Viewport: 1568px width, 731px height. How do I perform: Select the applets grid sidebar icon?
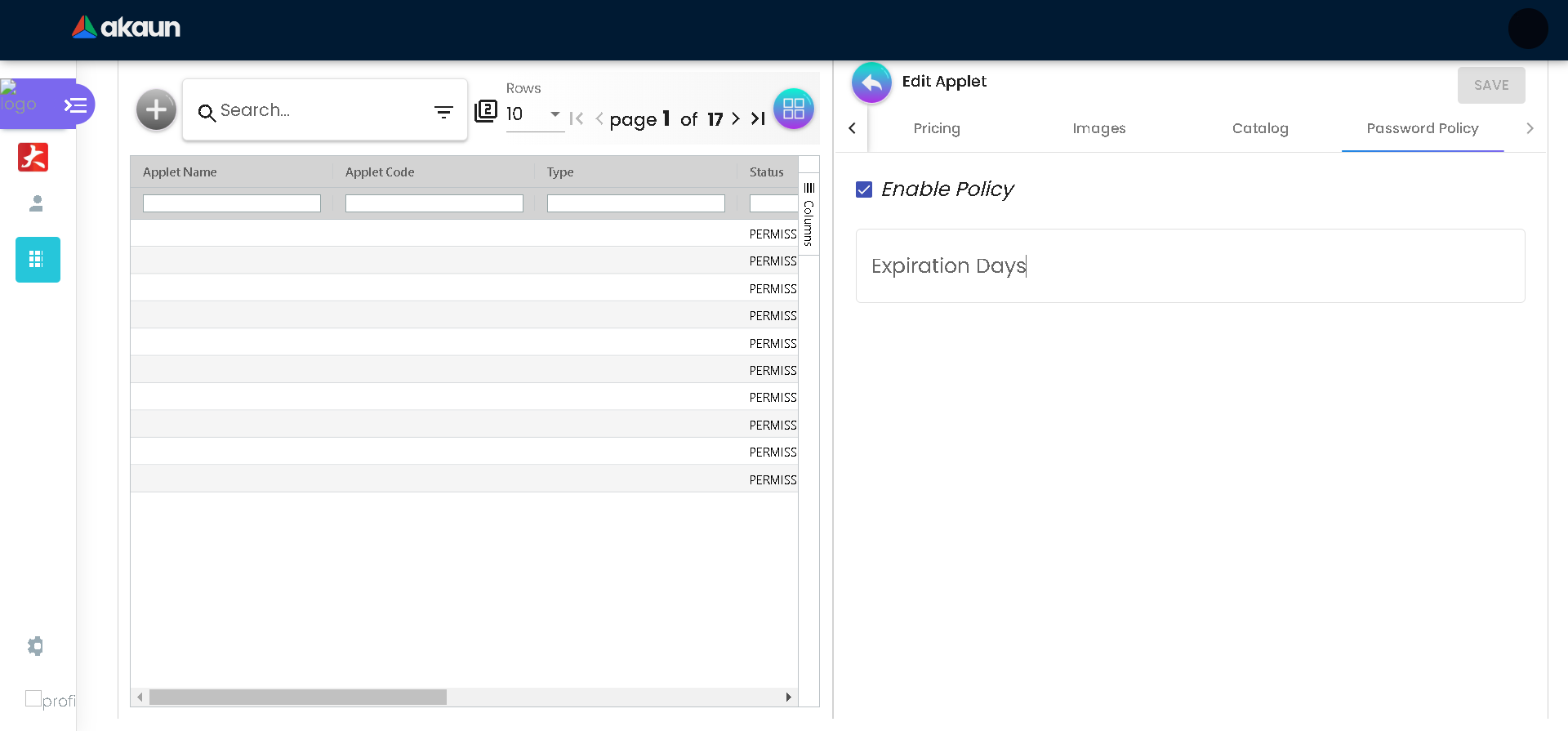pos(38,260)
